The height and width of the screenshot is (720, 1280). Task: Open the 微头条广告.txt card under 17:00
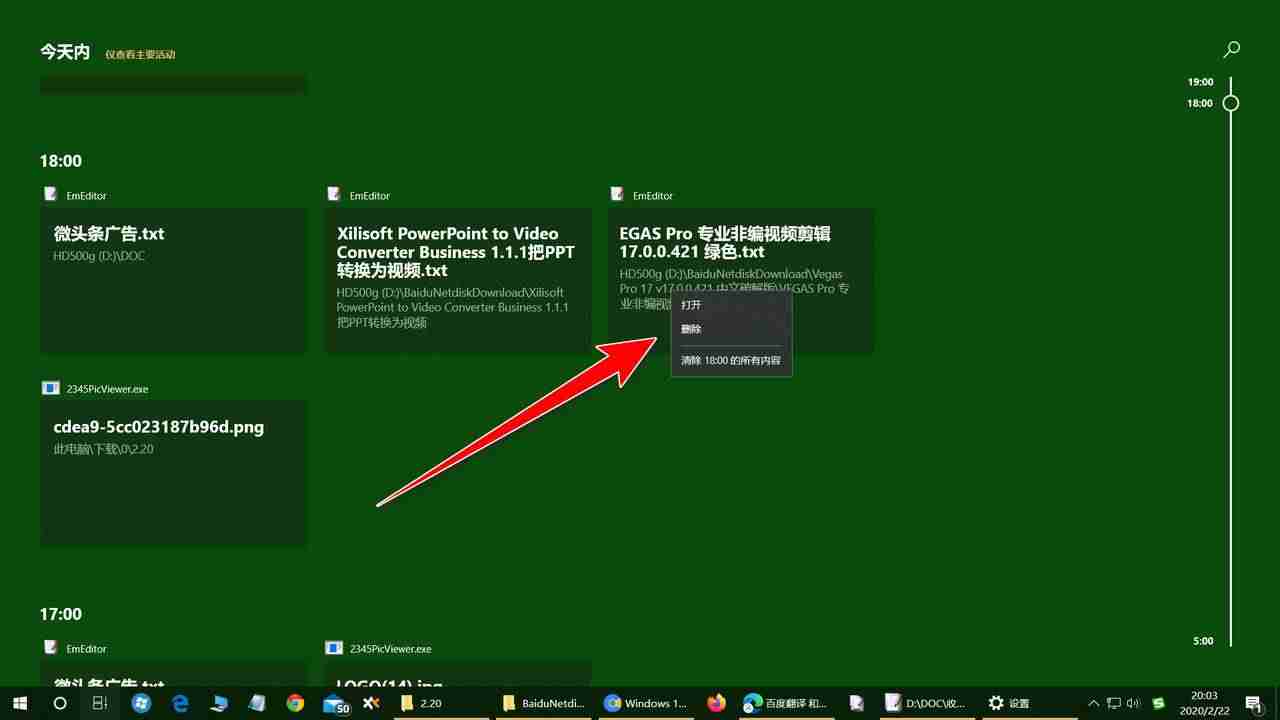point(173,674)
